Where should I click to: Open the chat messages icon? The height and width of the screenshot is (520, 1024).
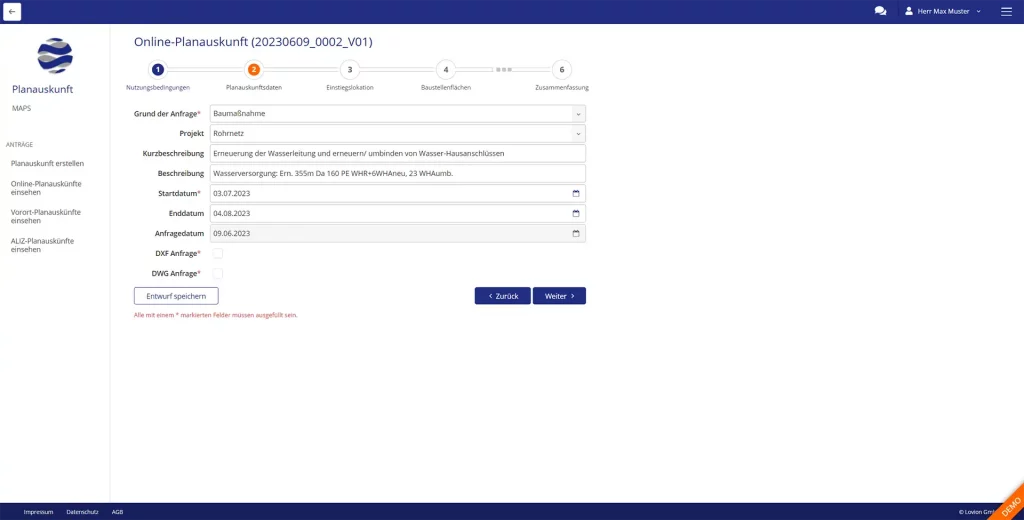880,11
